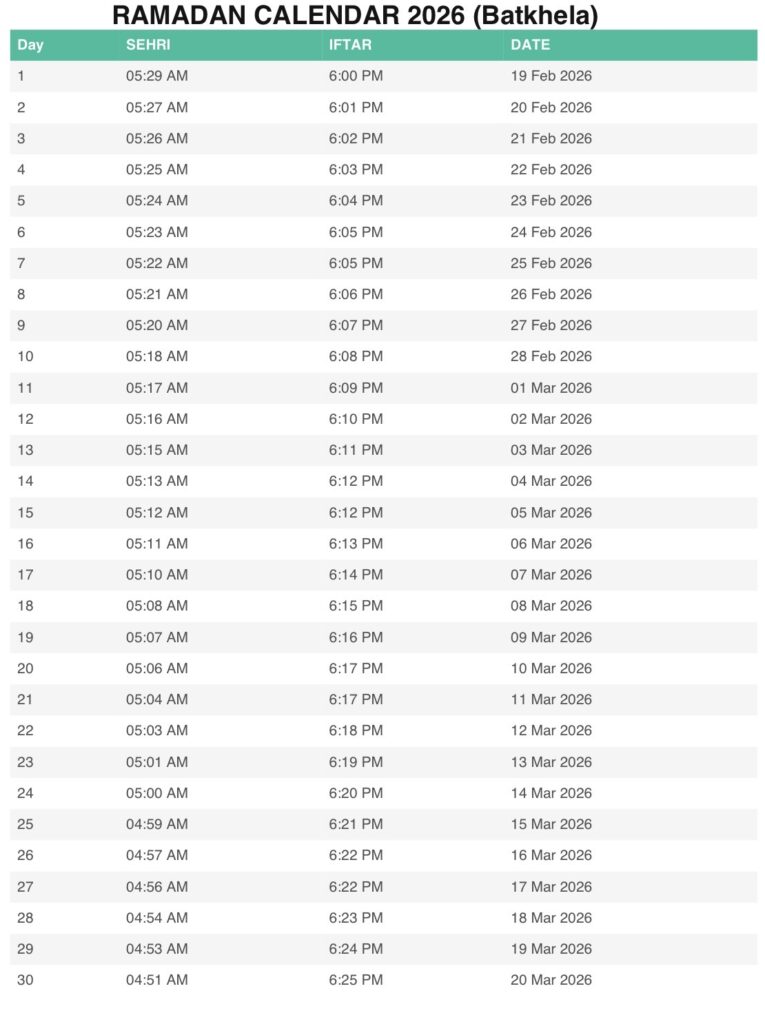Click the SEHRI column header
765x1024 pixels.
pos(147,45)
